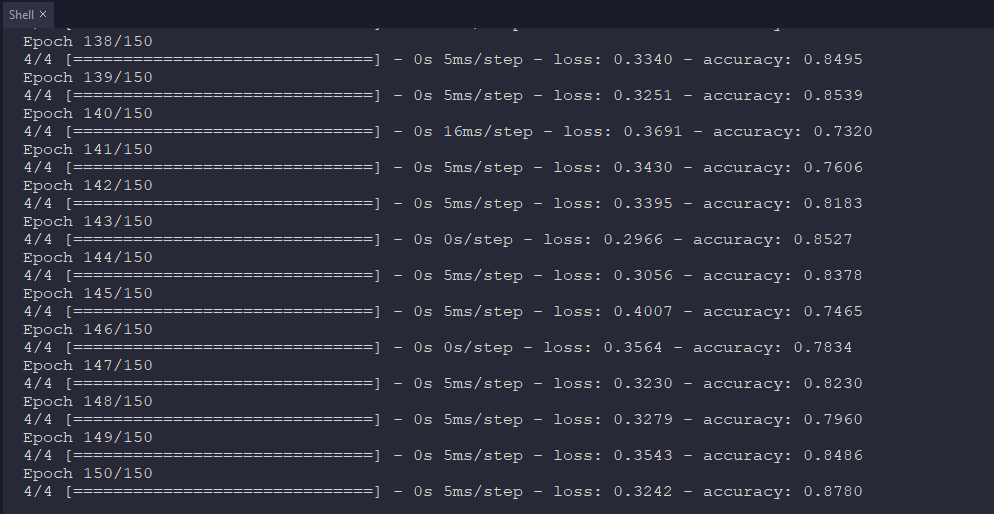
Task: Click the text 'Epoch 144/150'
Action: coord(88,257)
